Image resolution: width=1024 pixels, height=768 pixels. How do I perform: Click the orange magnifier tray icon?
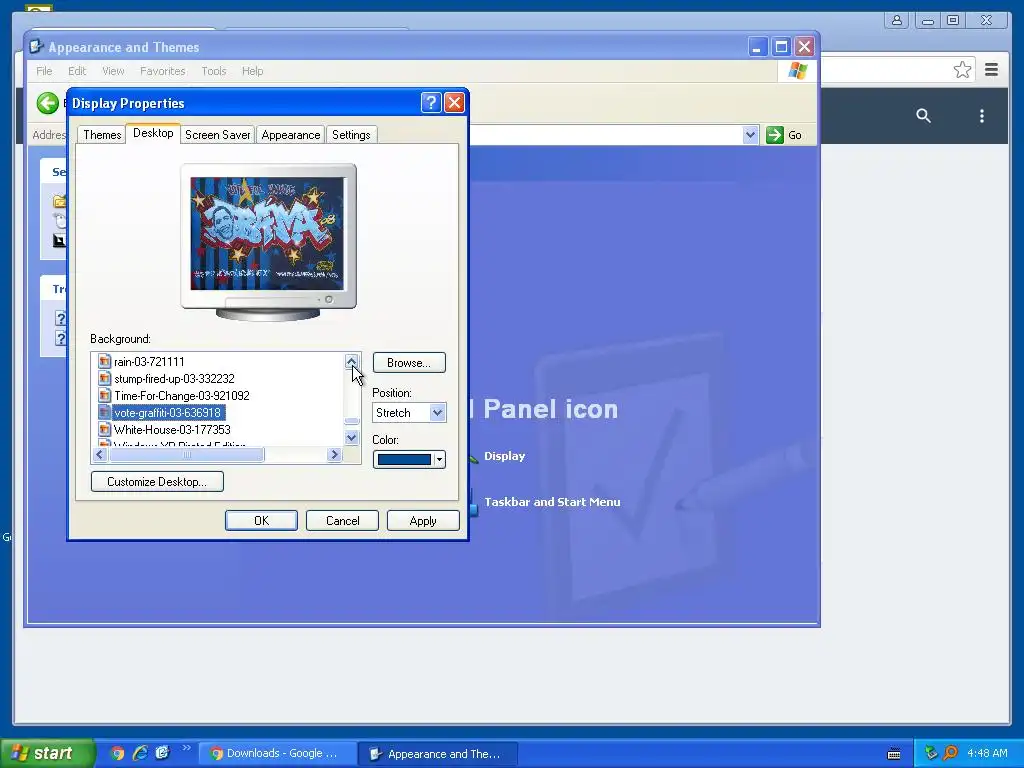click(x=950, y=753)
